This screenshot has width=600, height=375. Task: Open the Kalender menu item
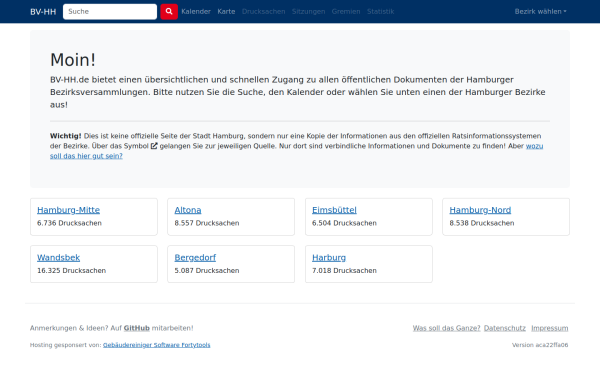click(196, 11)
